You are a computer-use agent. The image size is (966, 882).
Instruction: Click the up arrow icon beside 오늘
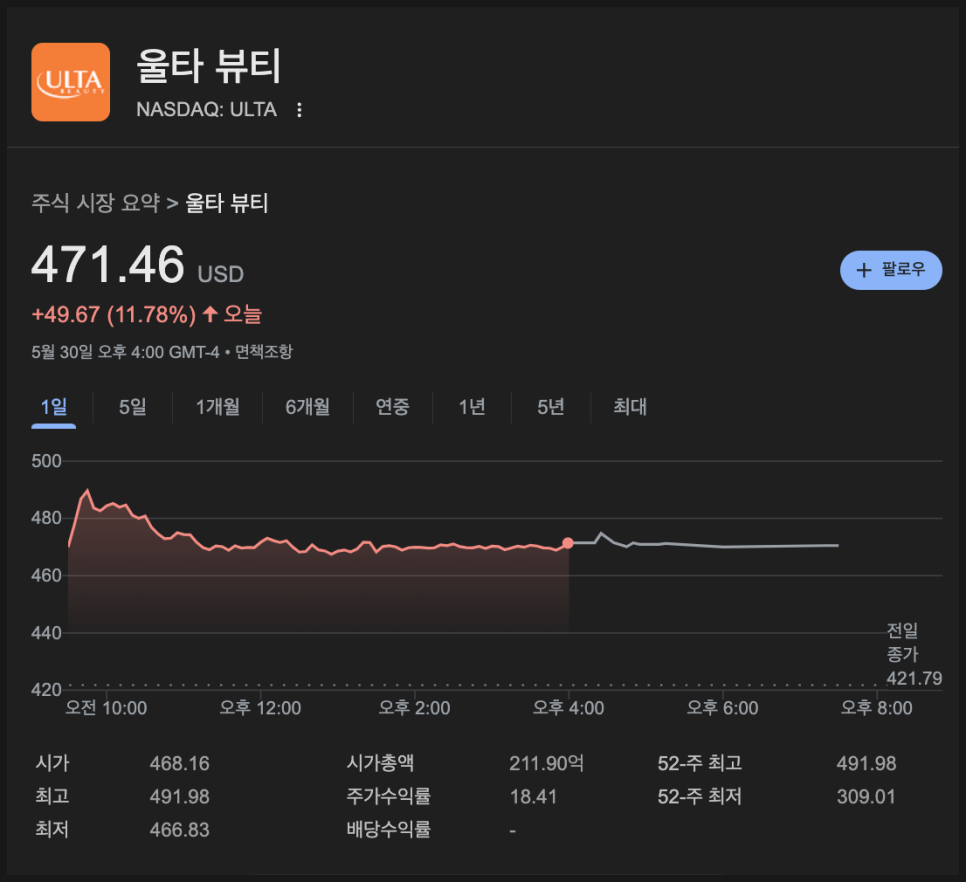coord(210,314)
